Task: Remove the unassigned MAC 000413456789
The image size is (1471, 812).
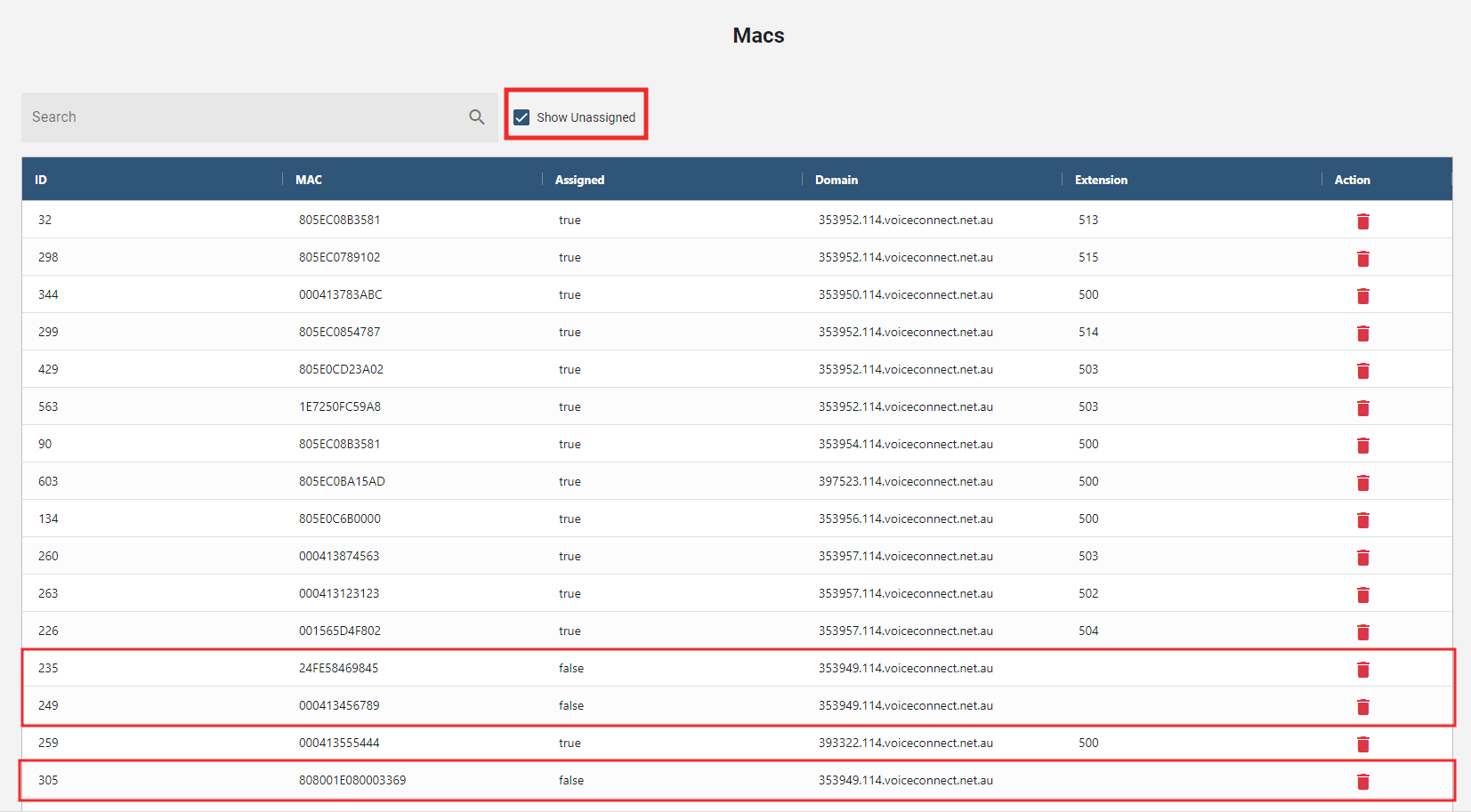Action: pyautogui.click(x=1362, y=707)
